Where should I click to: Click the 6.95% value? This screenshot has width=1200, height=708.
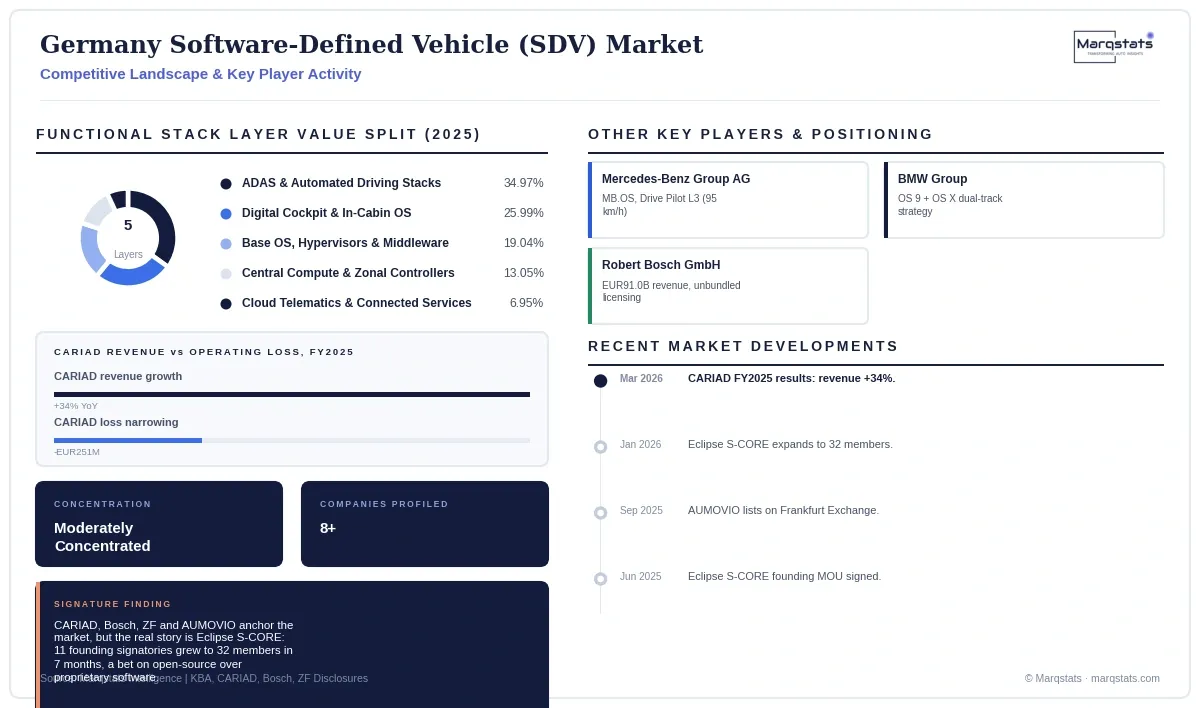click(x=526, y=303)
